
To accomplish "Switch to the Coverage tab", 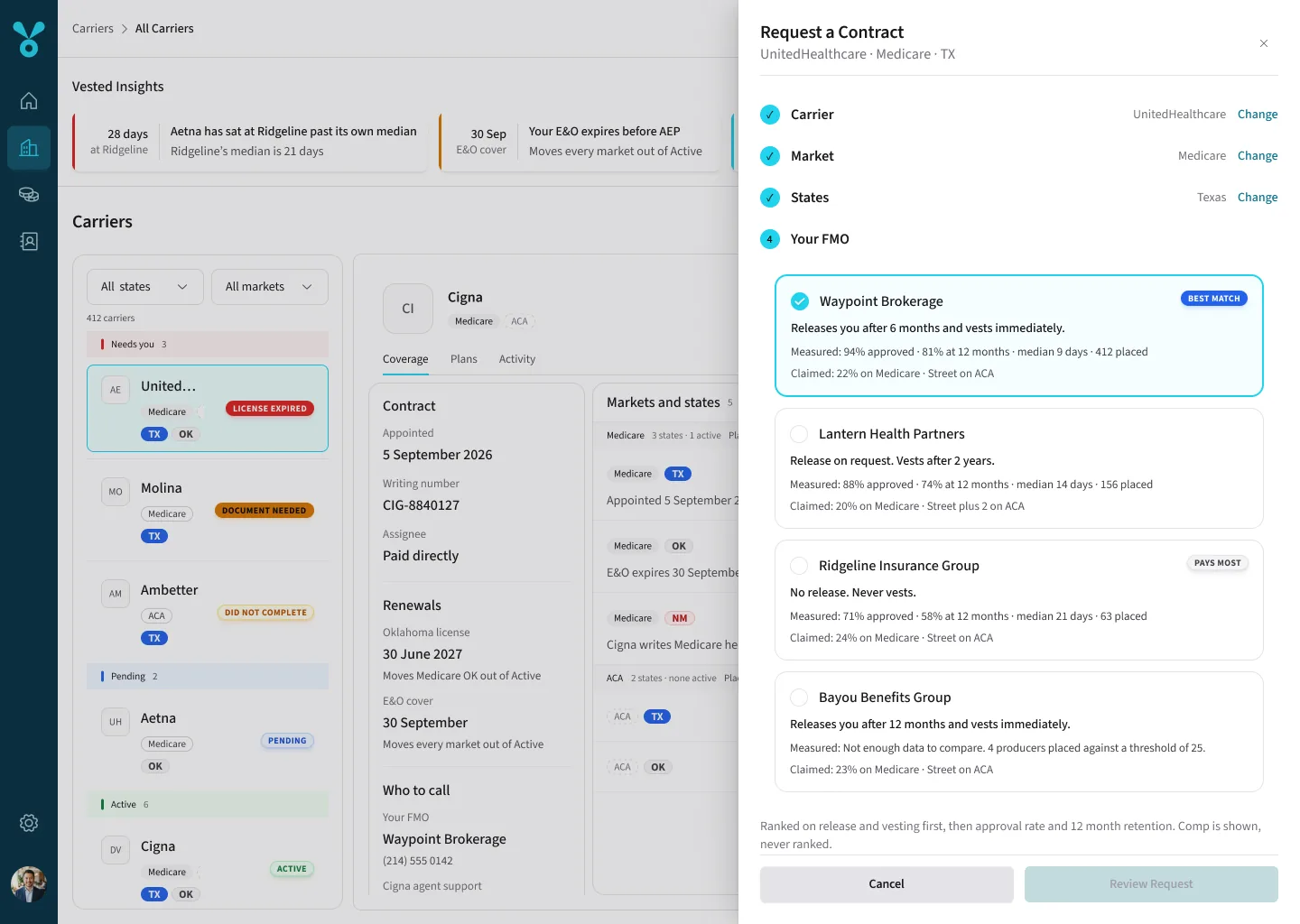I will [405, 359].
